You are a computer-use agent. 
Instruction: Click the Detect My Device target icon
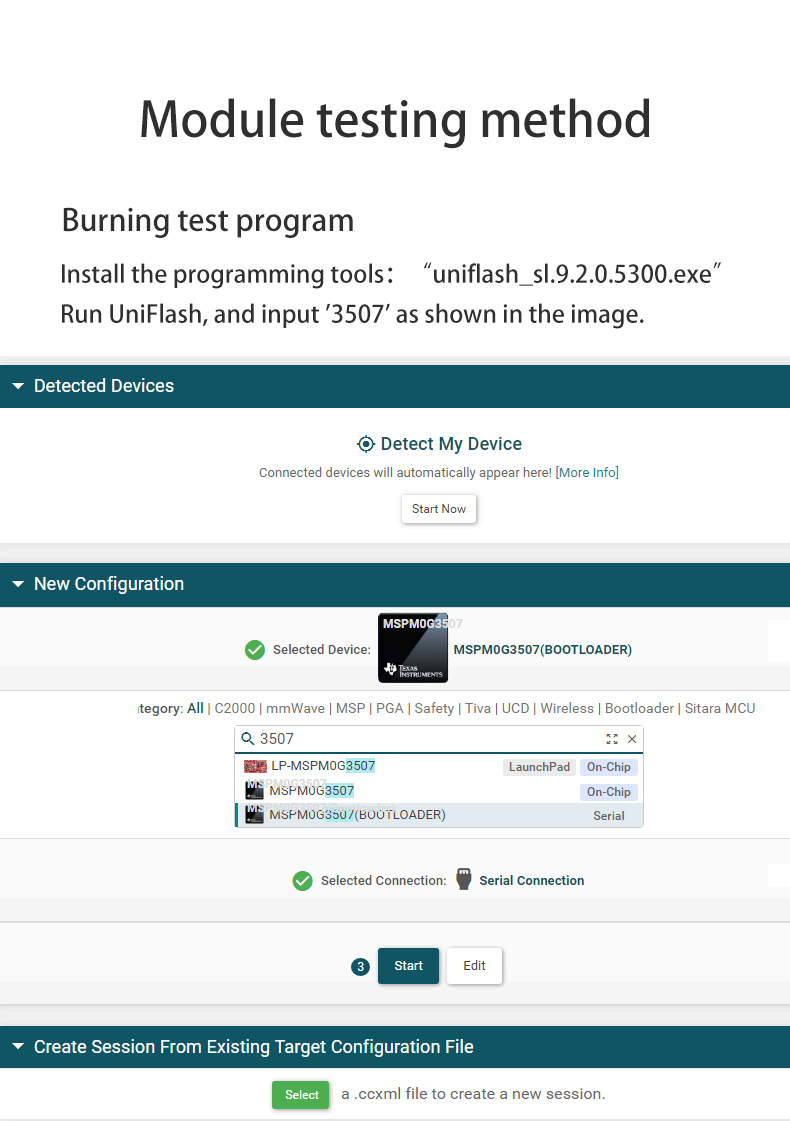coord(366,444)
